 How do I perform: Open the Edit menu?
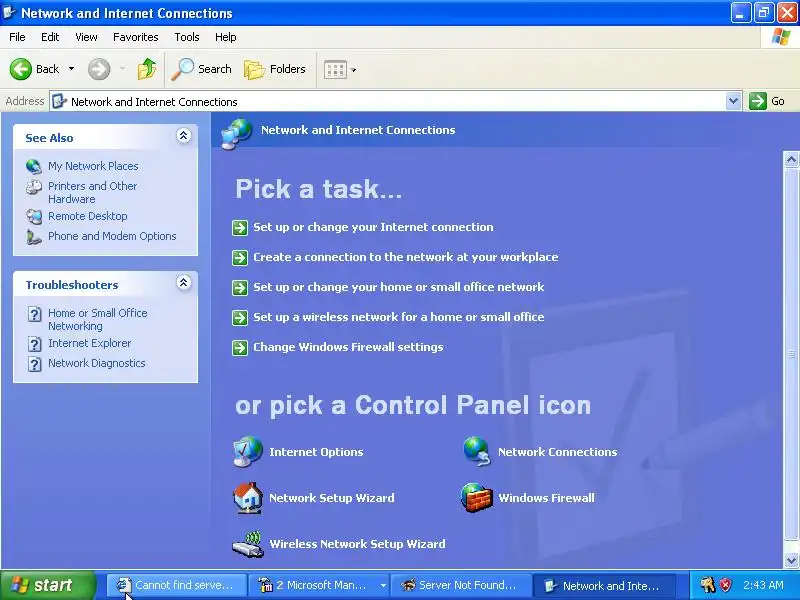50,37
